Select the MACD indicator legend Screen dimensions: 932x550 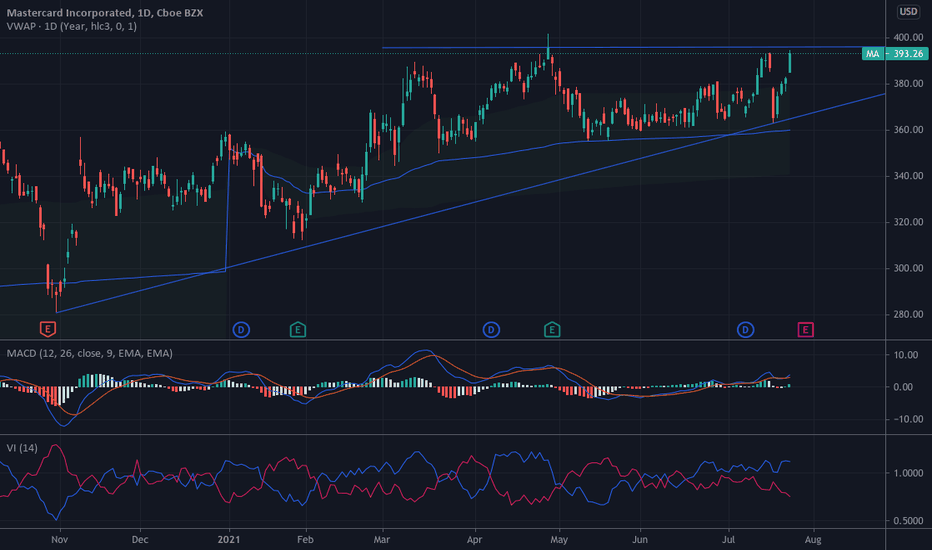click(89, 353)
